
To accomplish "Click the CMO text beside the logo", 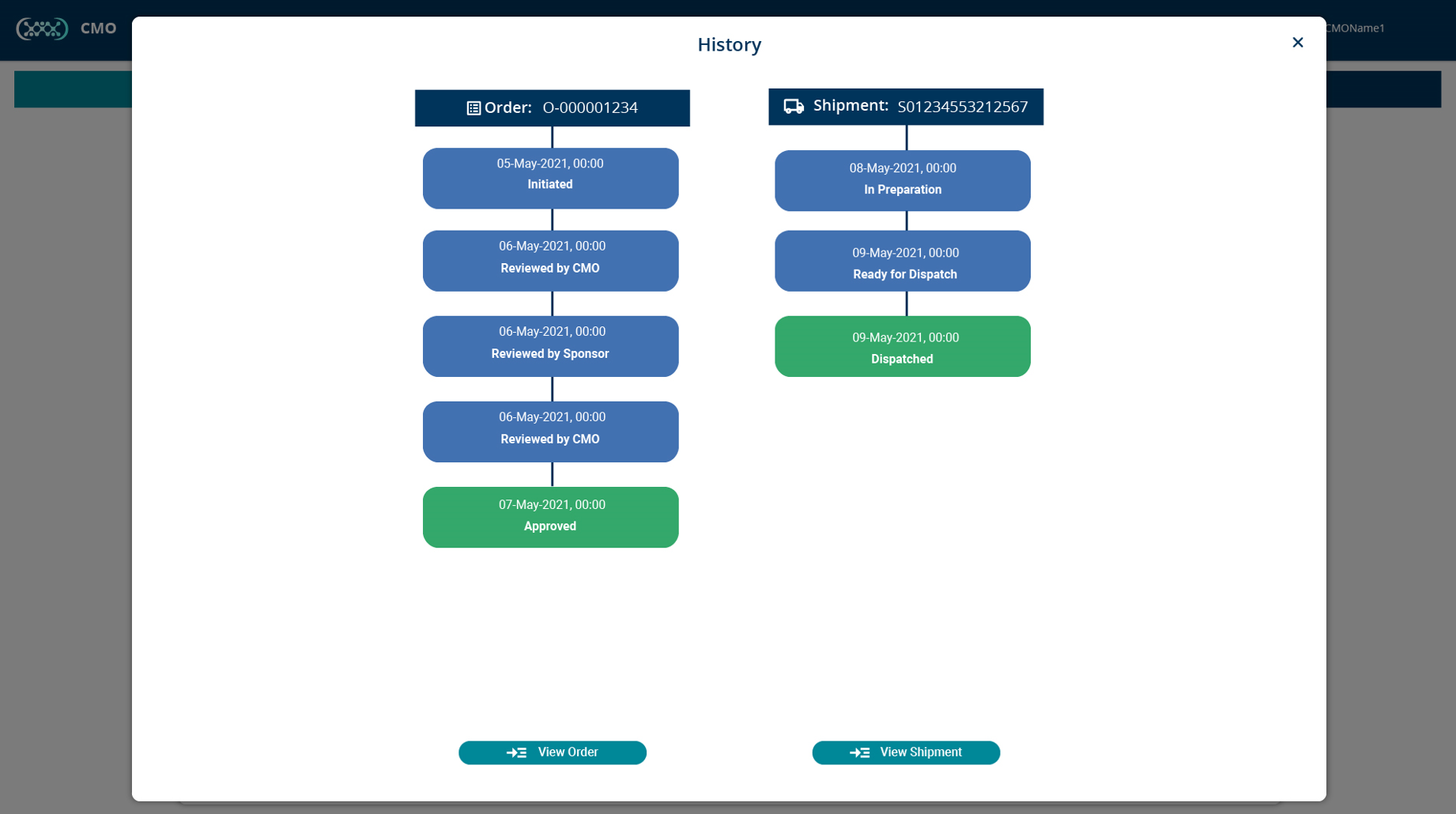I will click(98, 28).
